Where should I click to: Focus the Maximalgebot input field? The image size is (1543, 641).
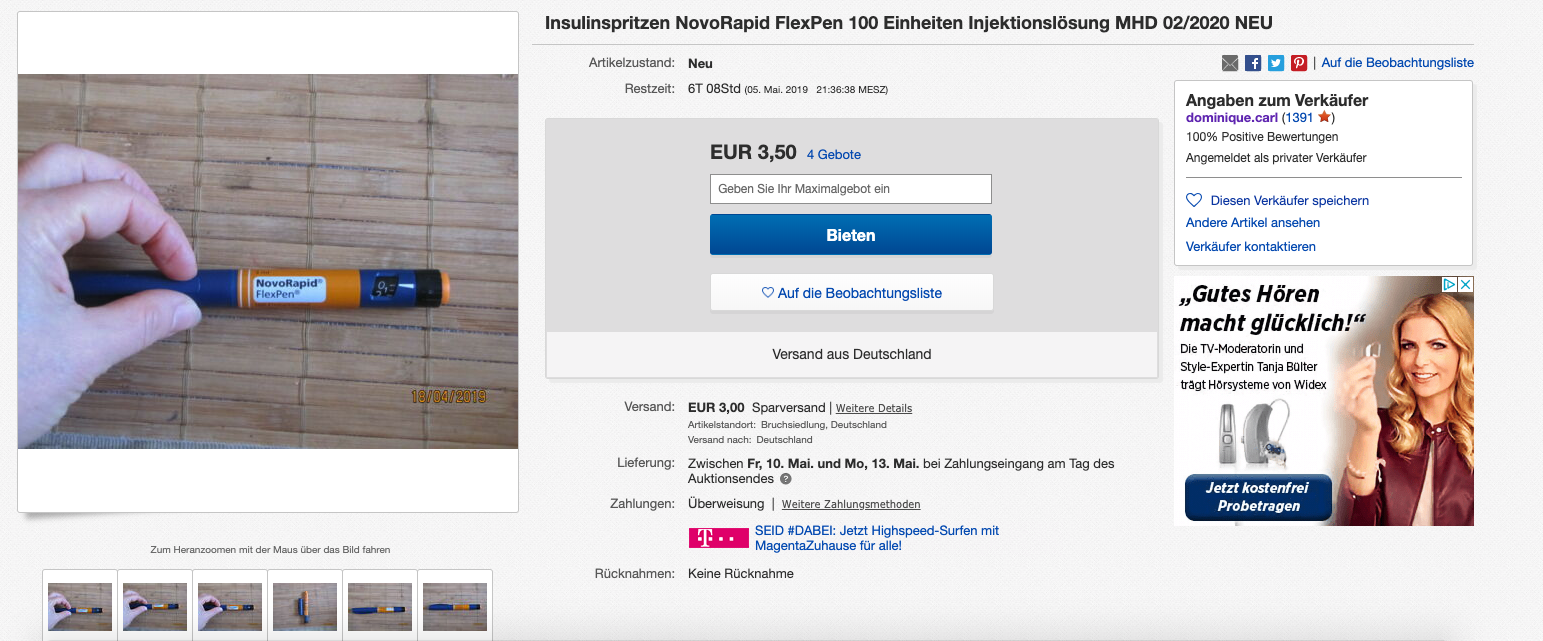851,189
